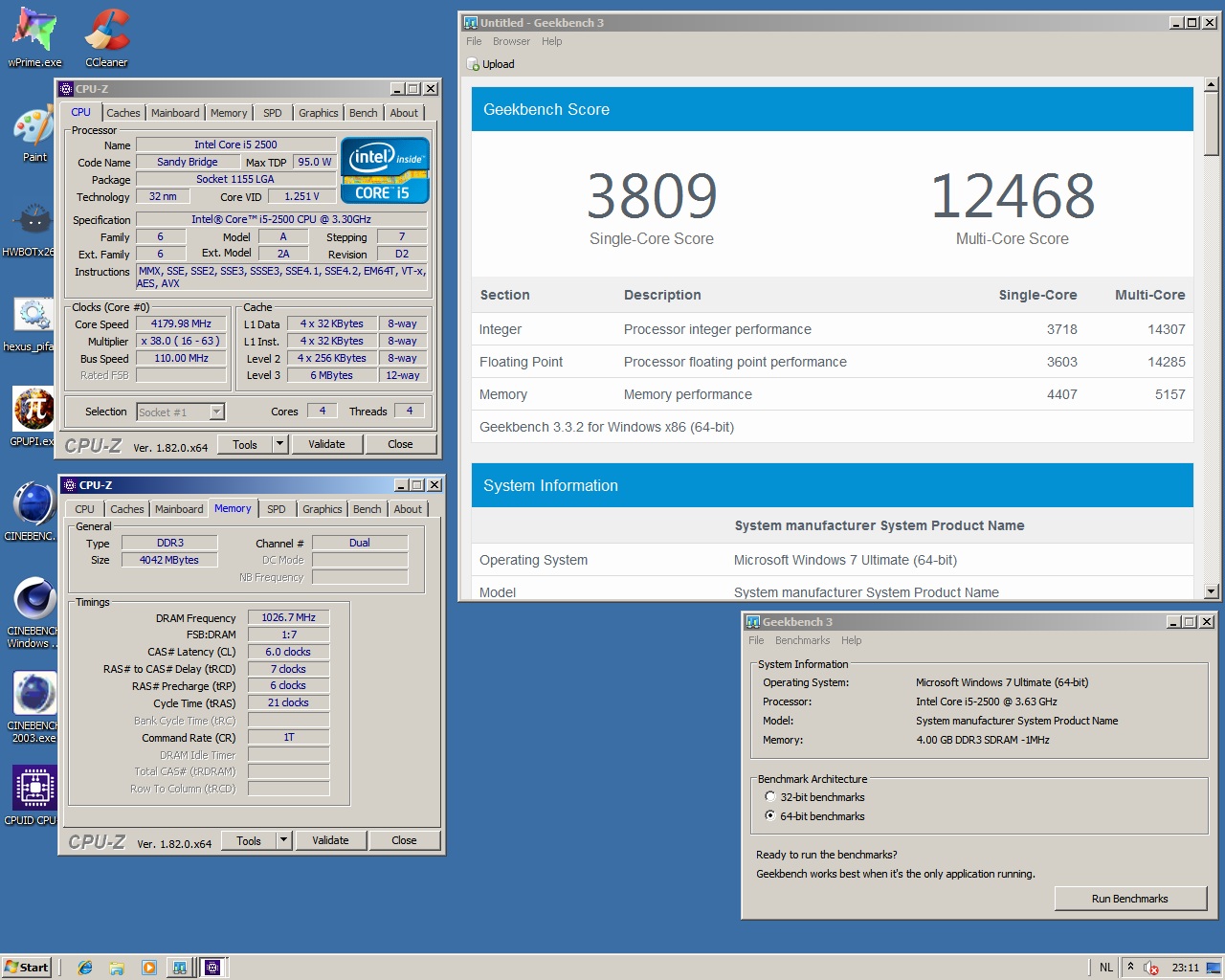1225x980 pixels.
Task: Open Tools dropdown arrow in CPU tab window
Action: click(279, 444)
